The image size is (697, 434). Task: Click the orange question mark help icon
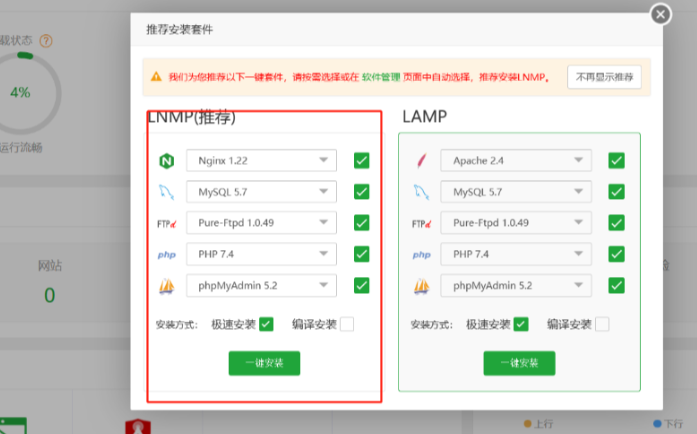(46, 41)
